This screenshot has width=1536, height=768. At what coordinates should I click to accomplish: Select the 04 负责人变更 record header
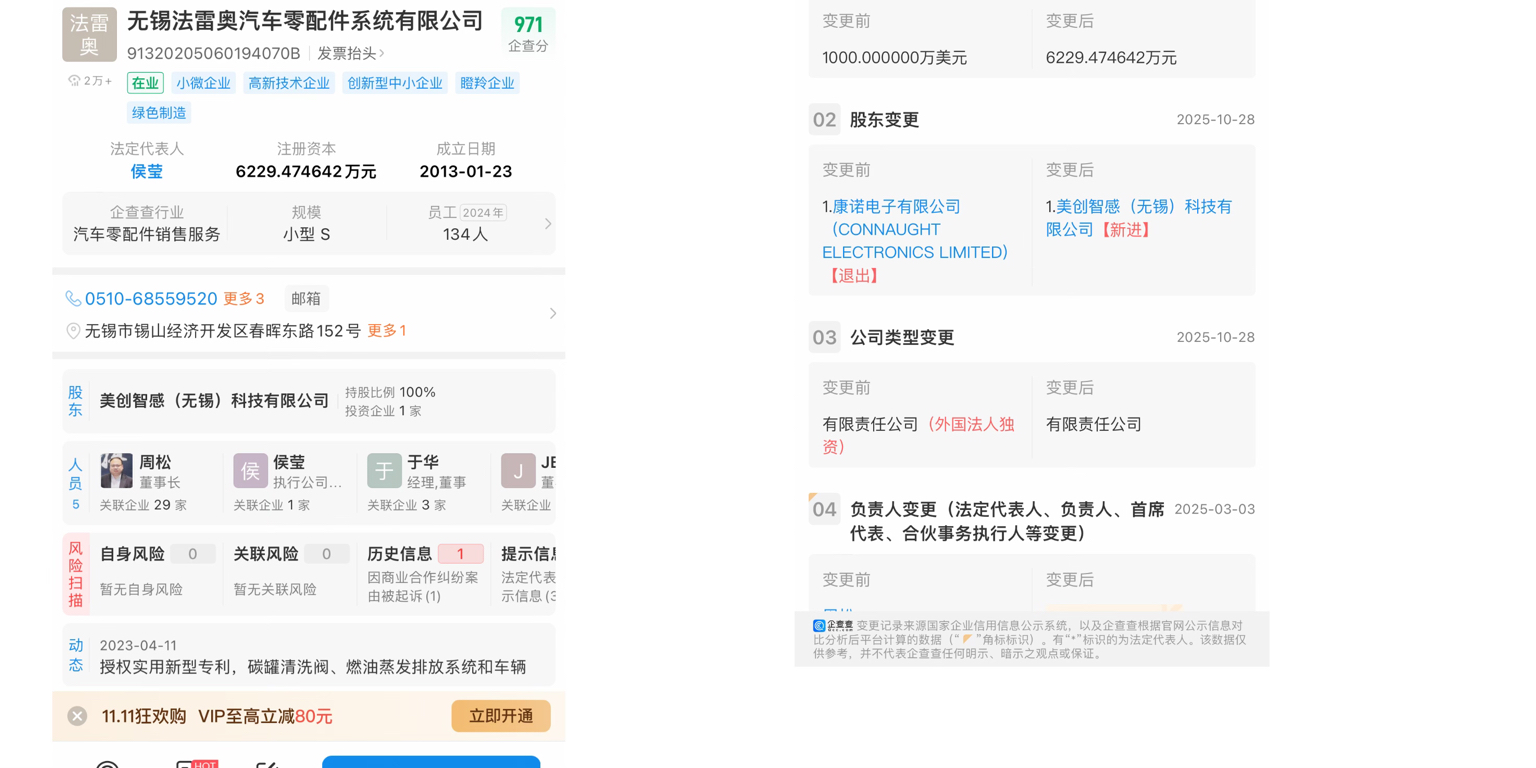click(x=1031, y=520)
